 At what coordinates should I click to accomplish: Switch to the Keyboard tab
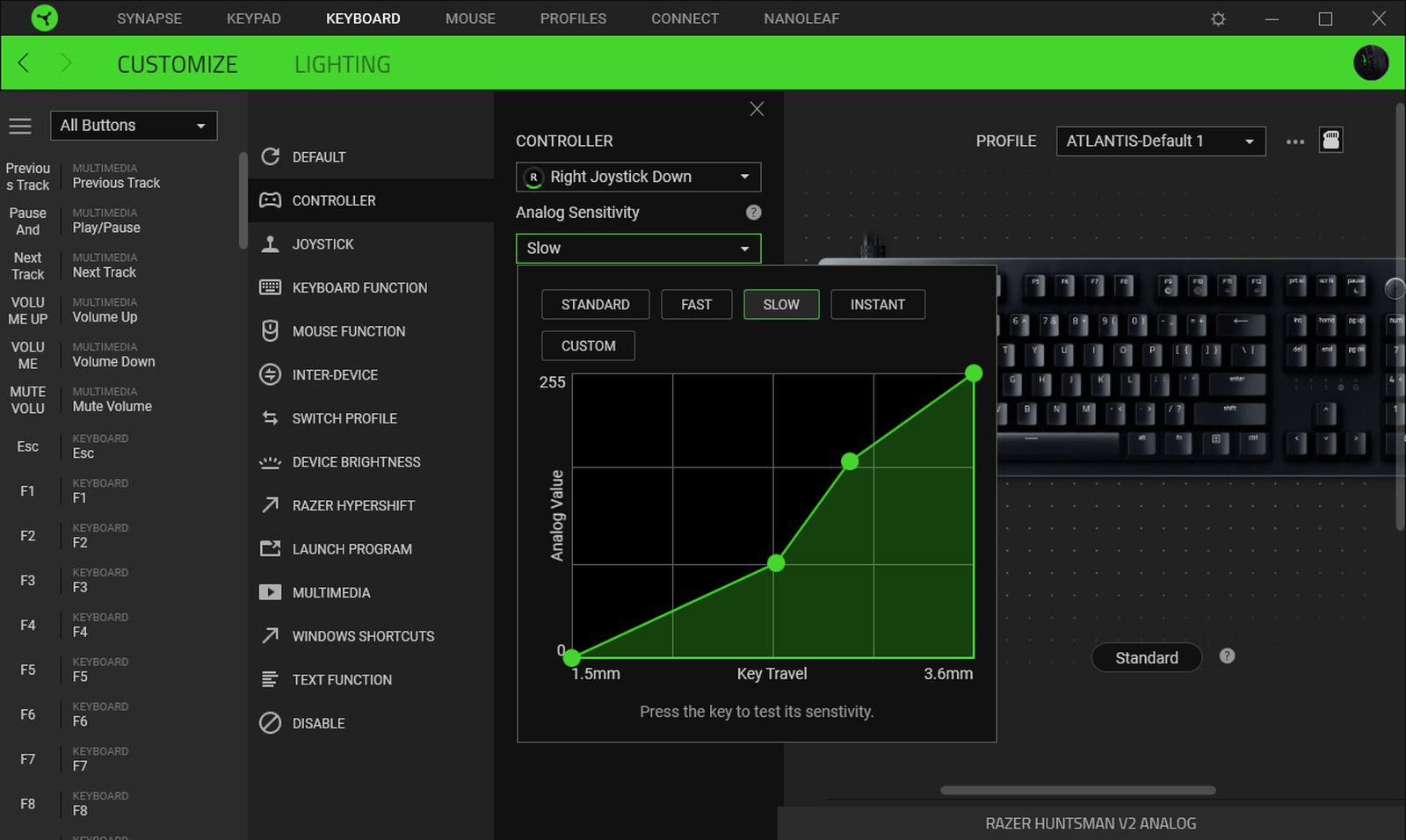coord(363,18)
